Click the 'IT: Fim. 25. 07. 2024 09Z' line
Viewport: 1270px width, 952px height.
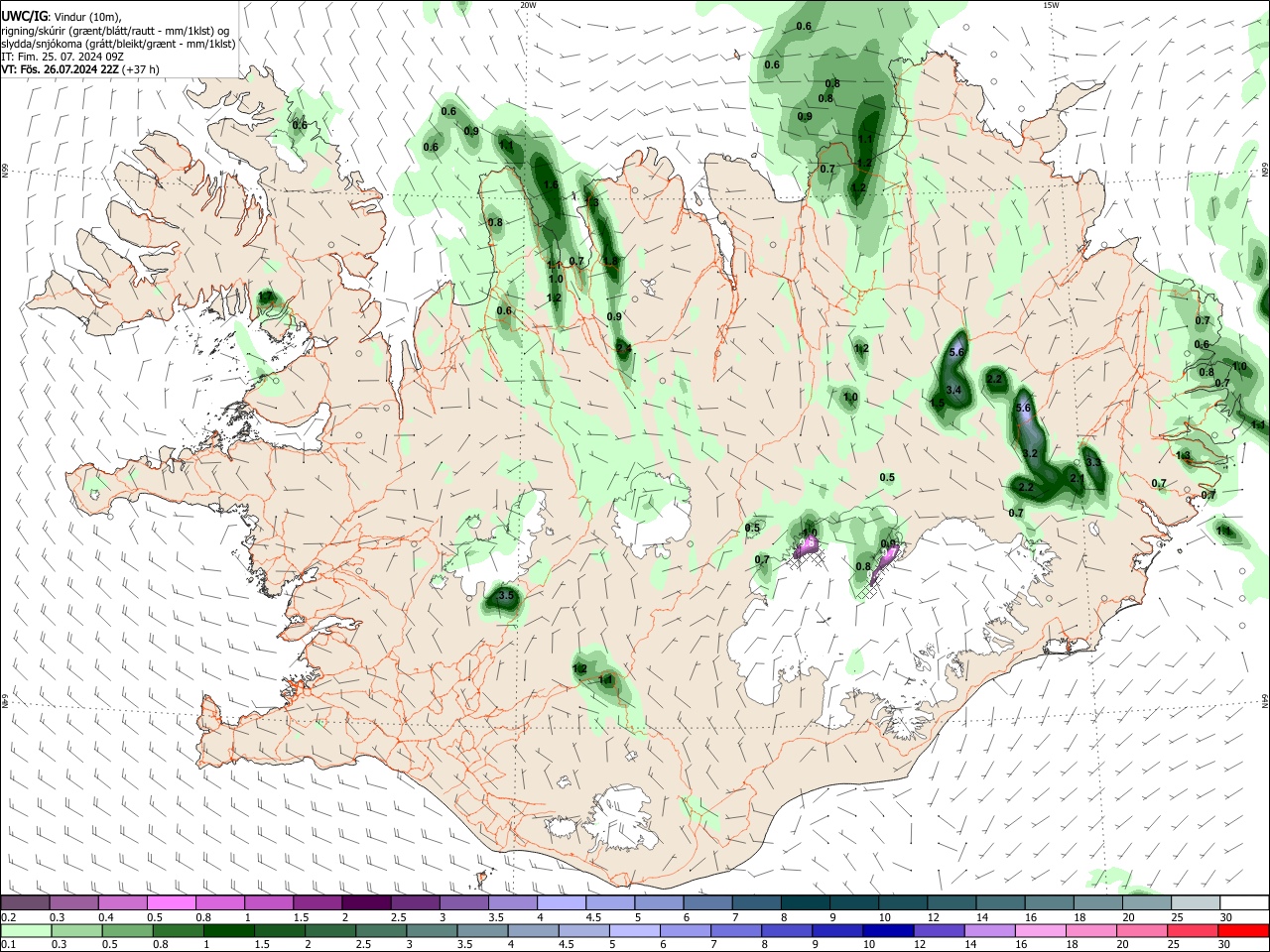point(63,57)
